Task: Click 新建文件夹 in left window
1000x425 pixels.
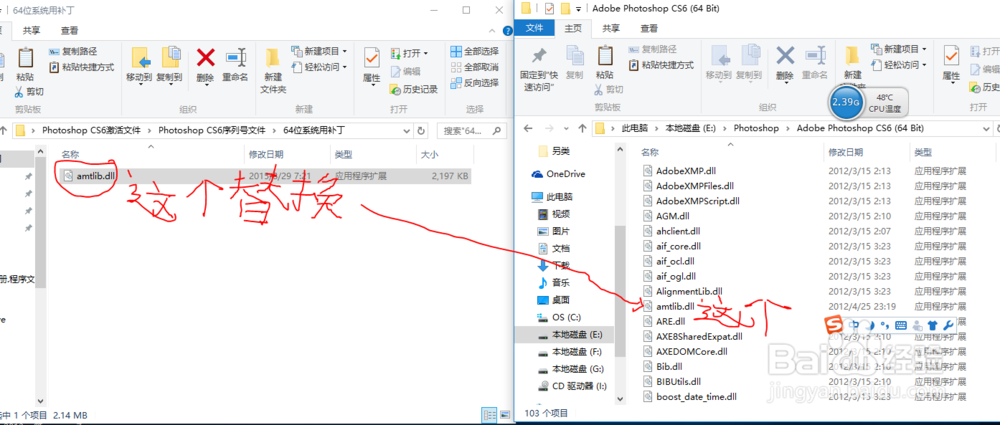Action: [x=273, y=70]
